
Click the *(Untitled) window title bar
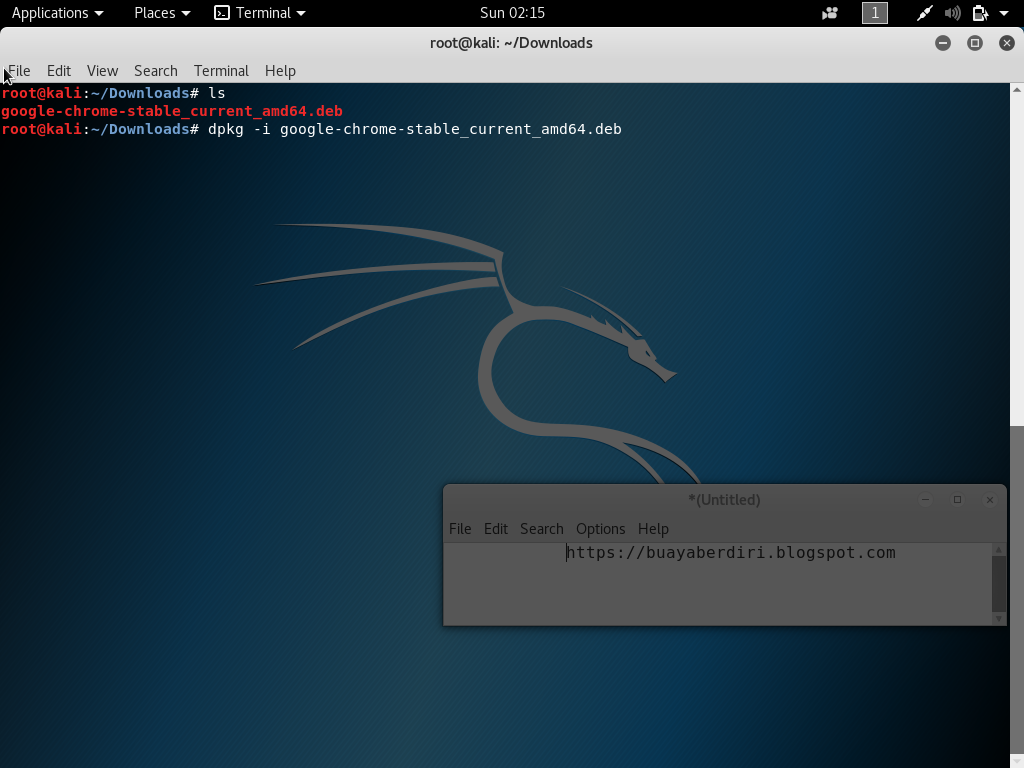pos(724,500)
